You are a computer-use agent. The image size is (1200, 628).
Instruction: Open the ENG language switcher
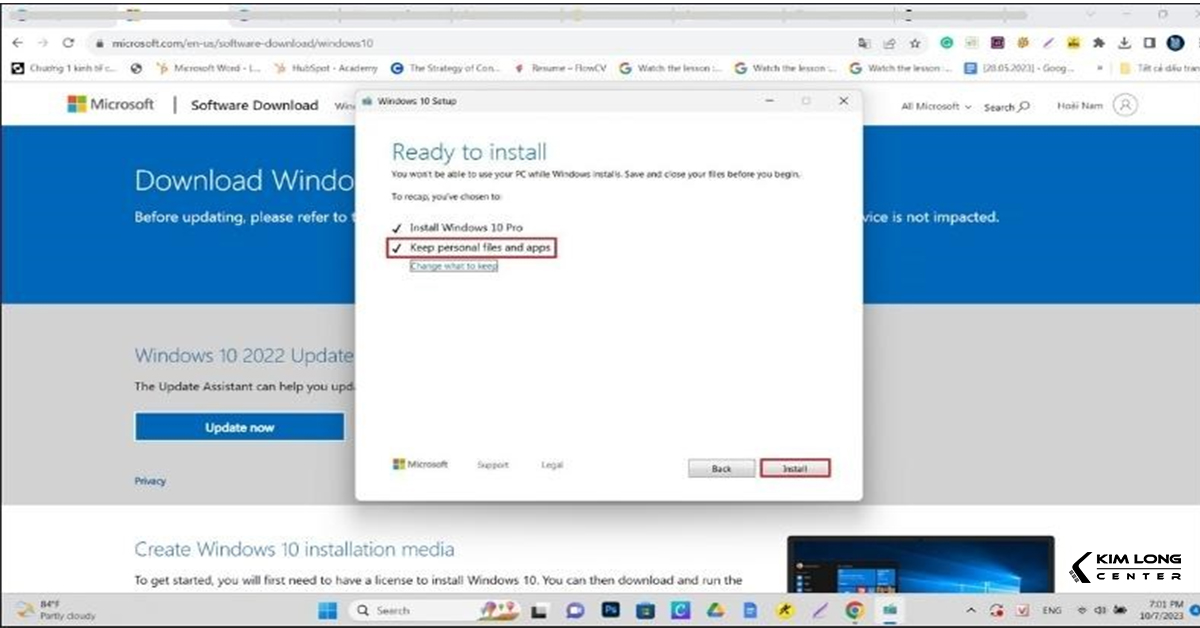pos(1053,610)
